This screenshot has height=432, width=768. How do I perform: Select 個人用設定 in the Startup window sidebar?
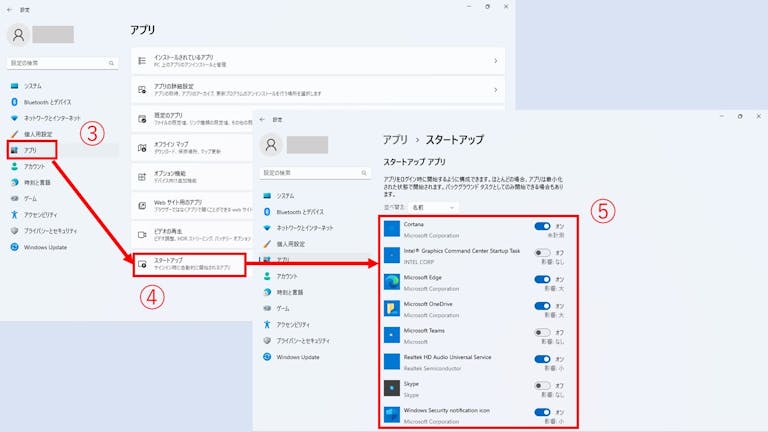pyautogui.click(x=314, y=244)
